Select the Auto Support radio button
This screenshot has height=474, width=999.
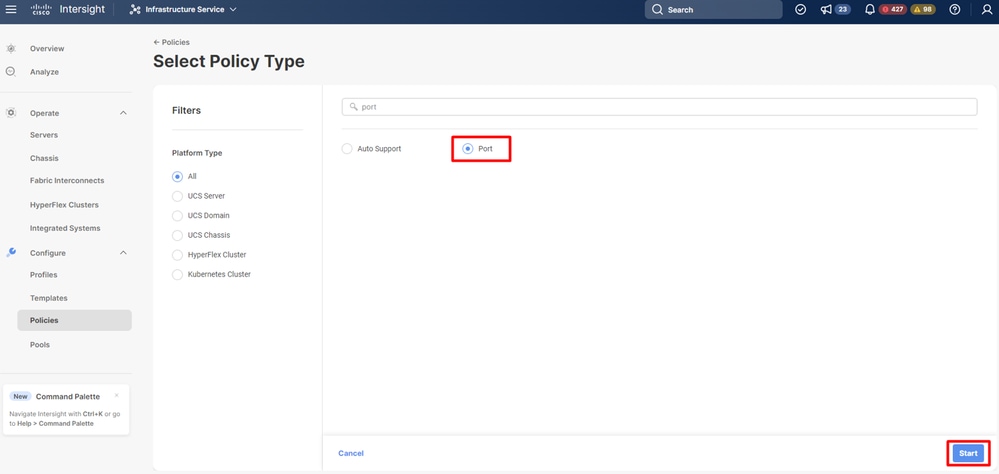coord(347,148)
